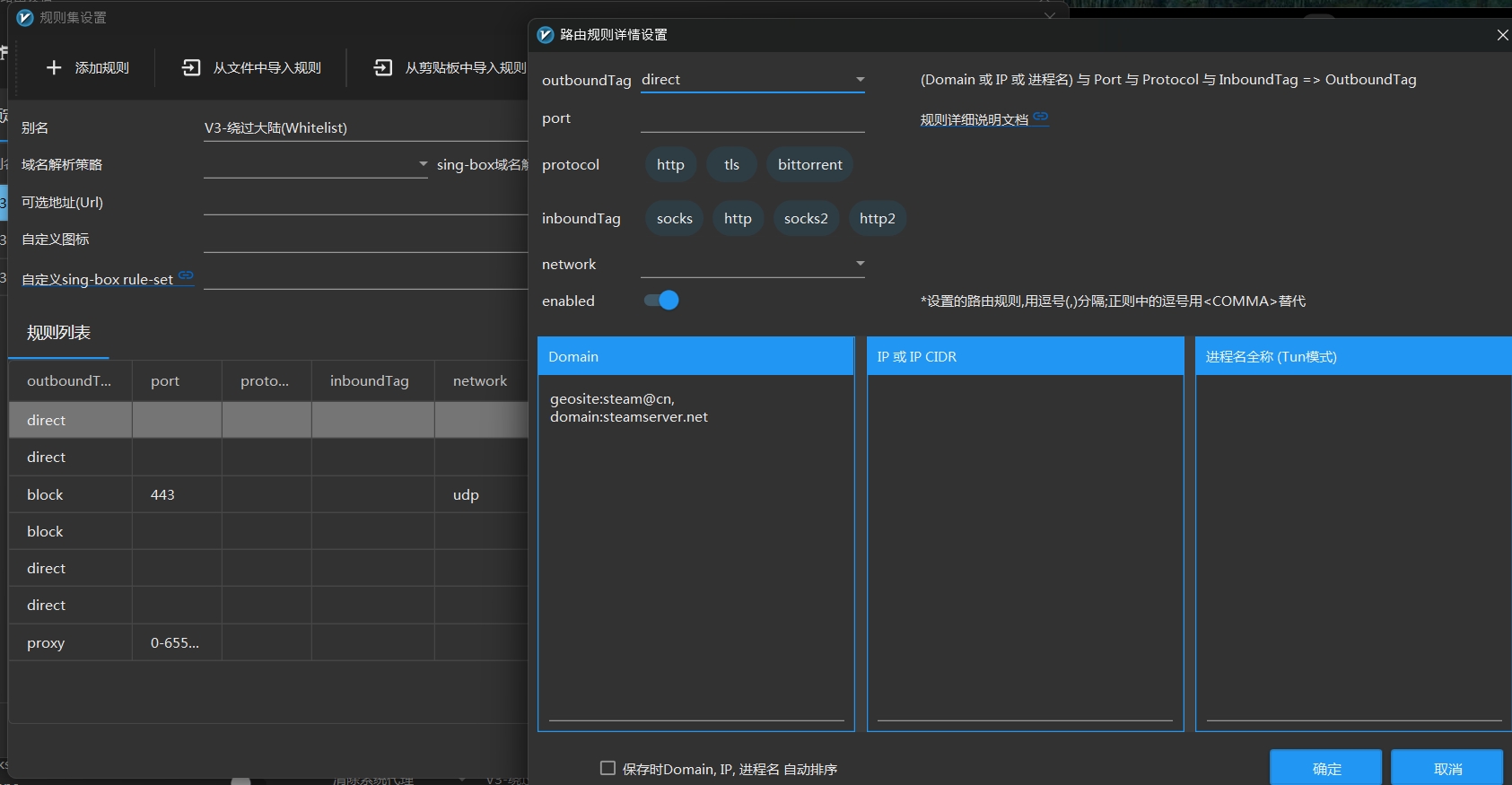Select the socks2 inboundTag chip

click(805, 219)
